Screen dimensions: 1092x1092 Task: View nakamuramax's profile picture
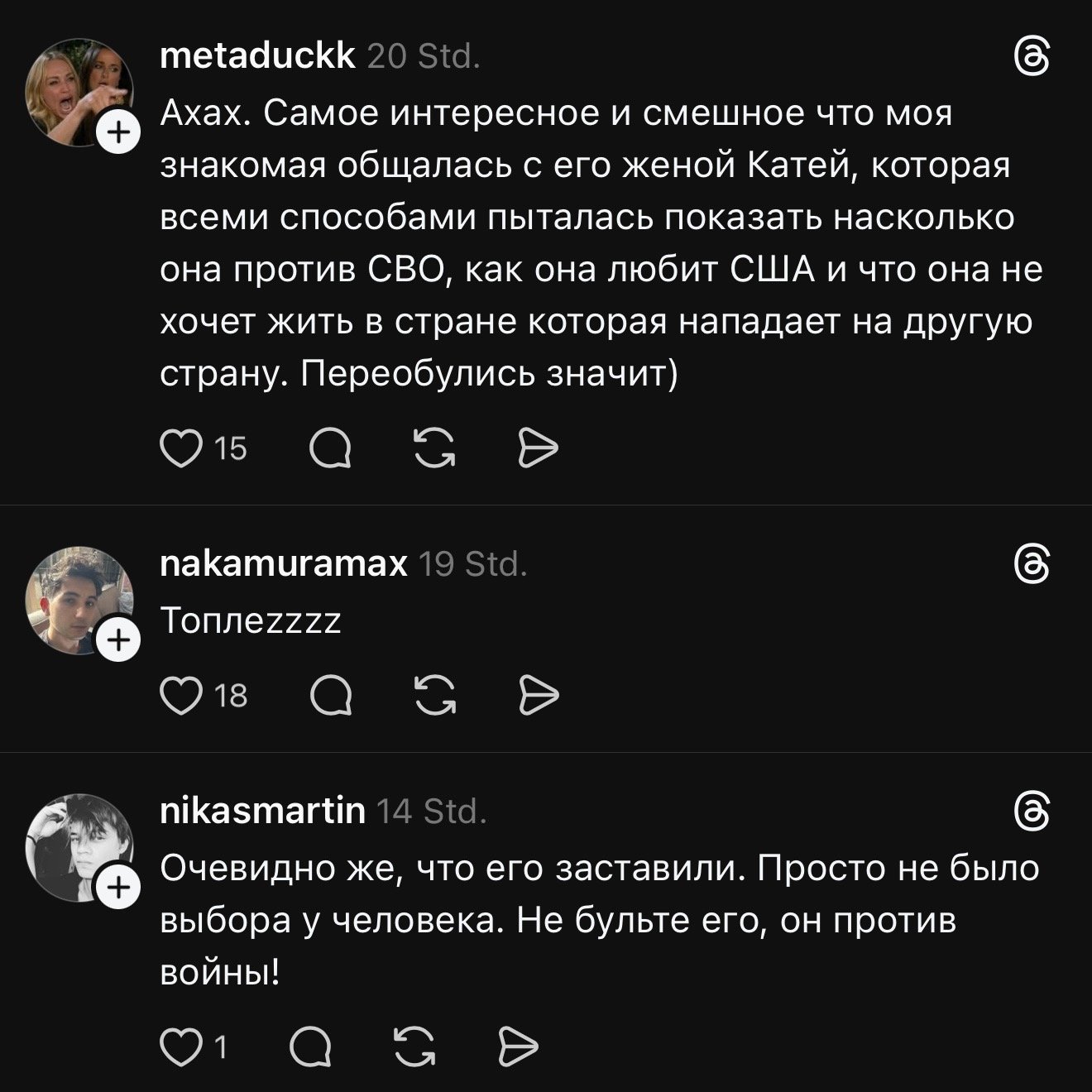tap(79, 599)
